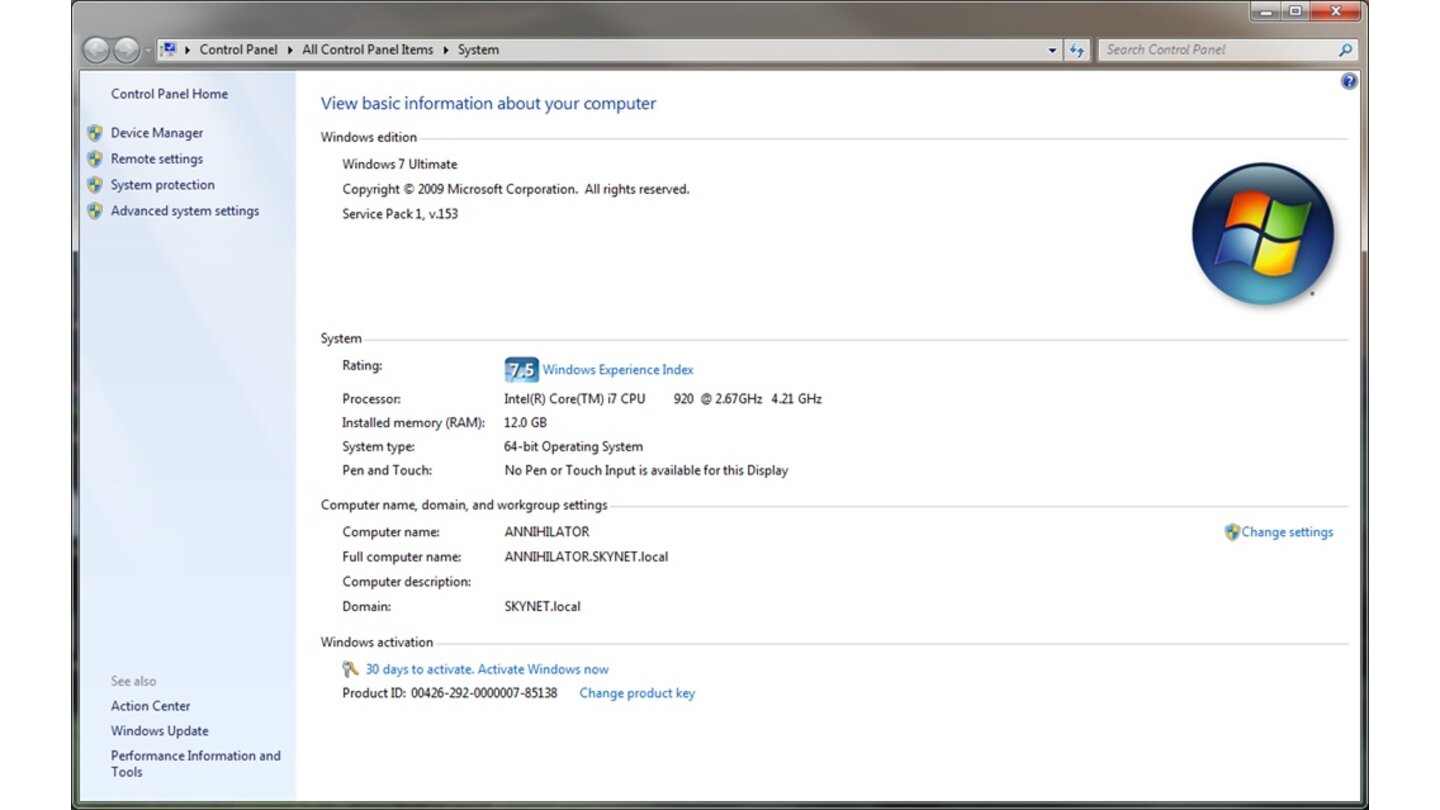Click the Remote settings shield icon
The width and height of the screenshot is (1440, 810).
pos(95,159)
